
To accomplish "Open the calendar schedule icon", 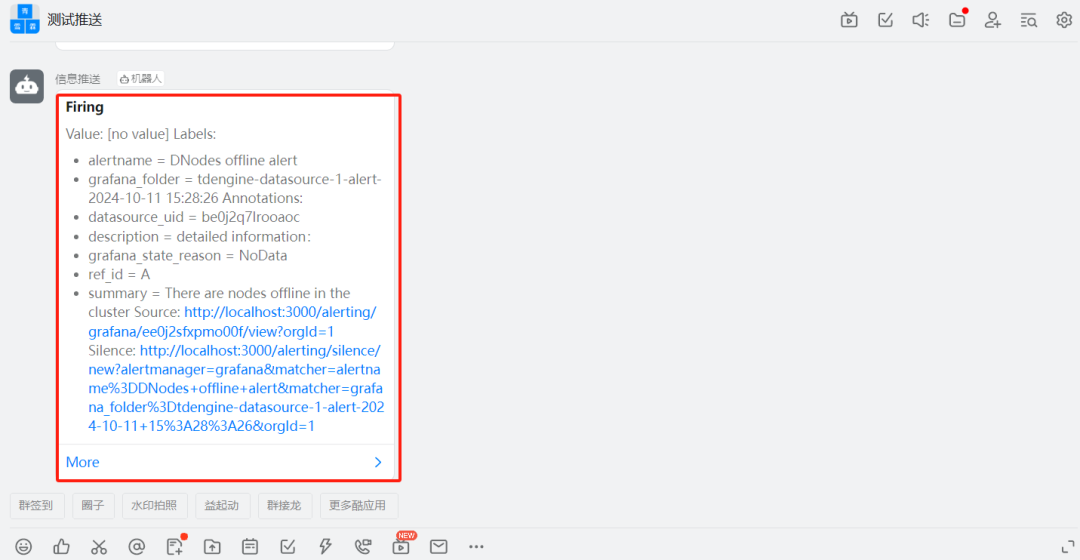I will (x=250, y=547).
